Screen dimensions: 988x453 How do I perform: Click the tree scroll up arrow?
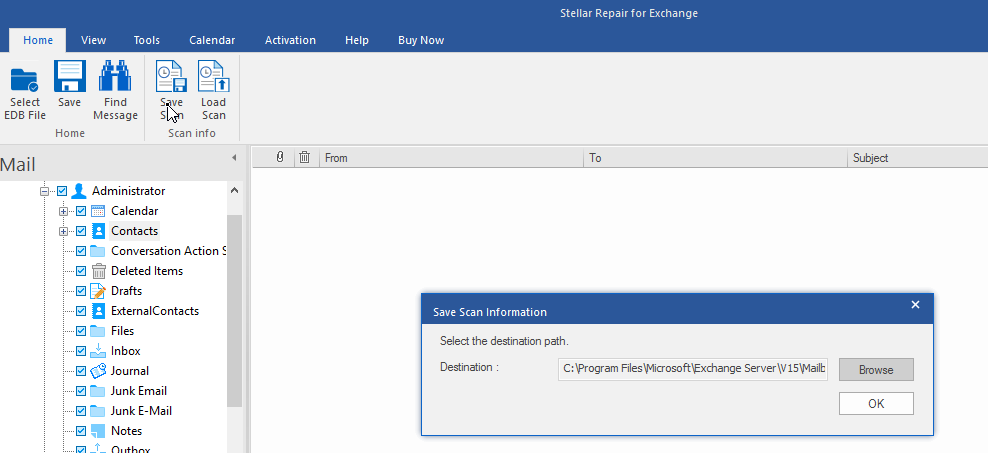[x=234, y=190]
